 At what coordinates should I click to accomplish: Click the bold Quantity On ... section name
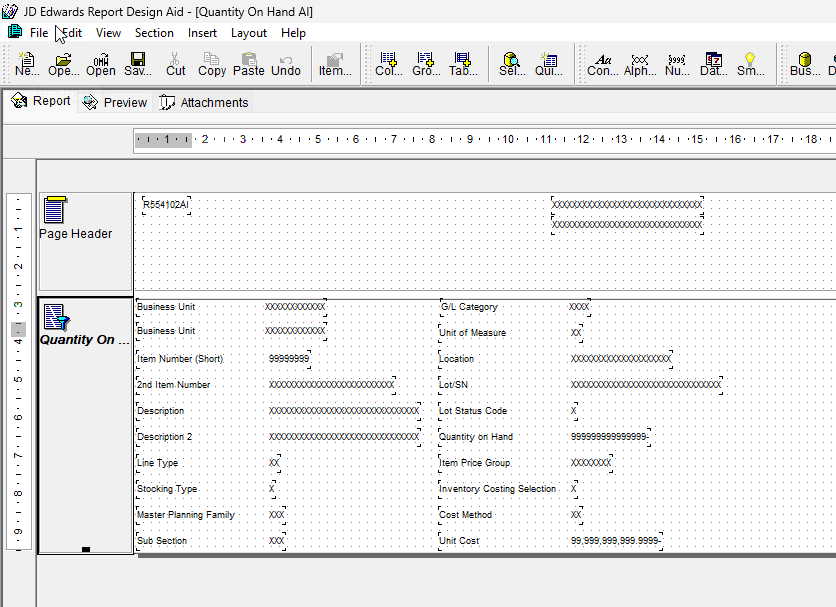click(85, 339)
